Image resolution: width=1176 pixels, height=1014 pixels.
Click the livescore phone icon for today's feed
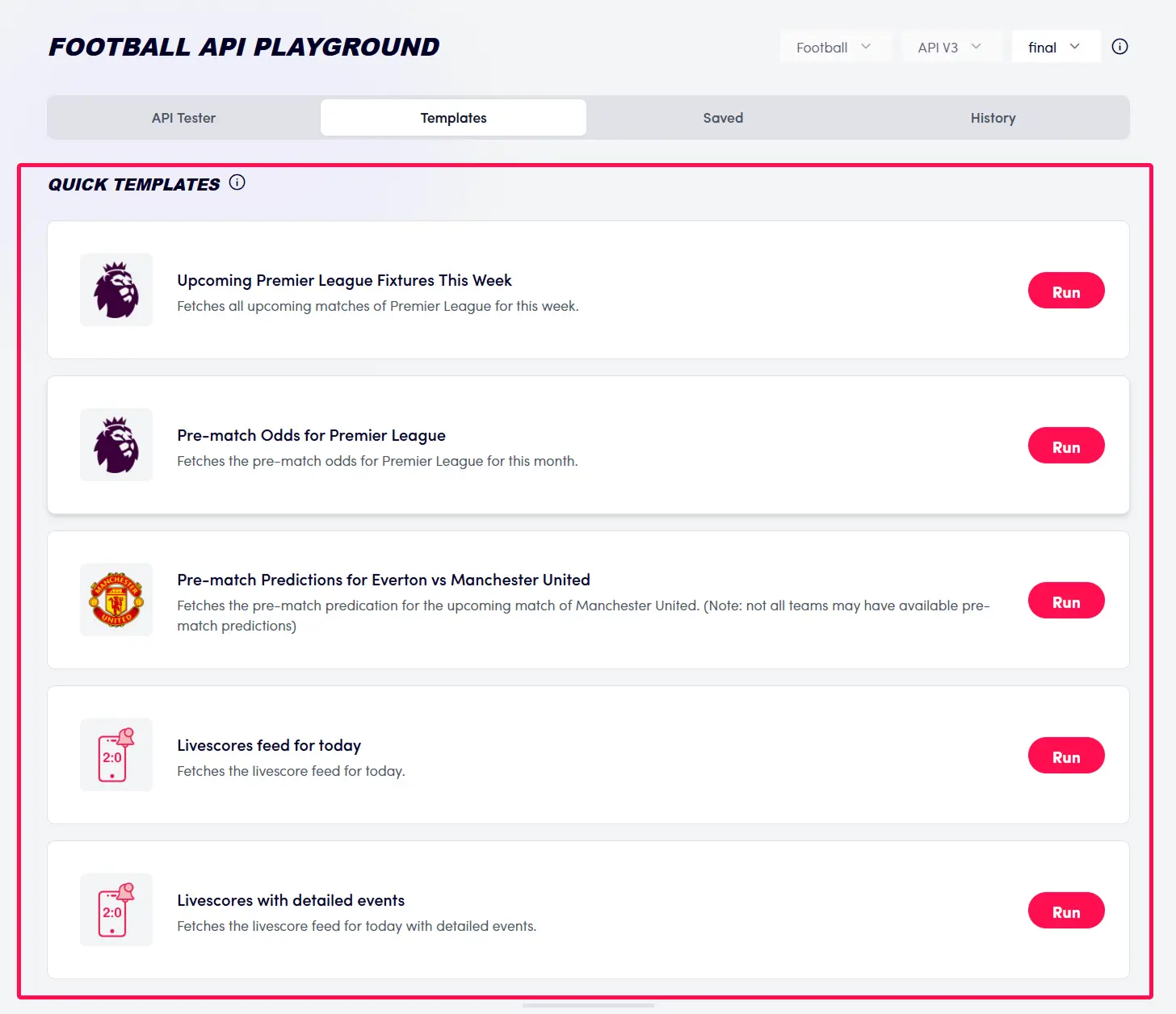click(115, 755)
